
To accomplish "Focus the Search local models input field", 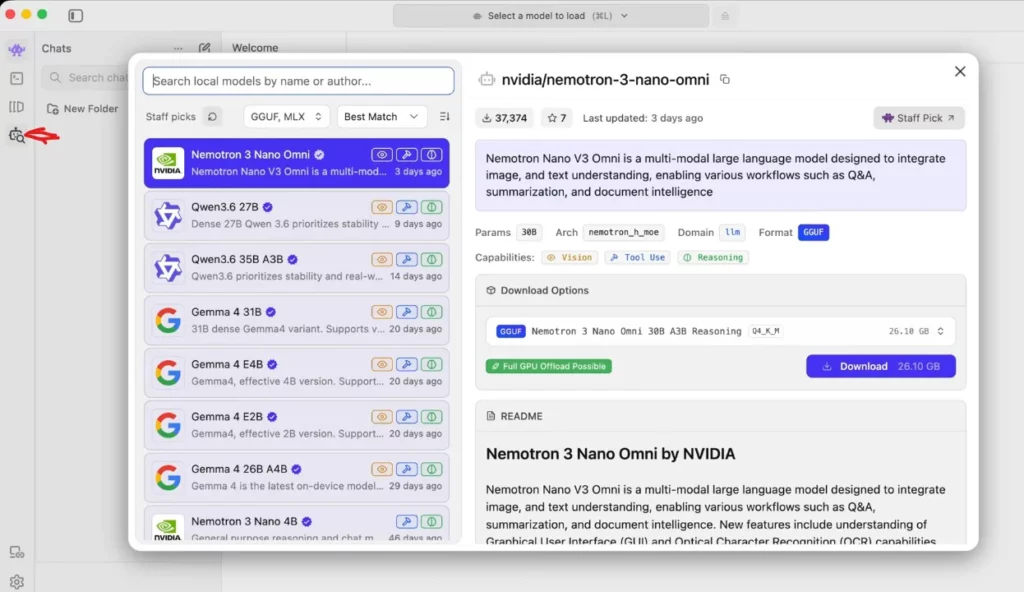I will (298, 81).
